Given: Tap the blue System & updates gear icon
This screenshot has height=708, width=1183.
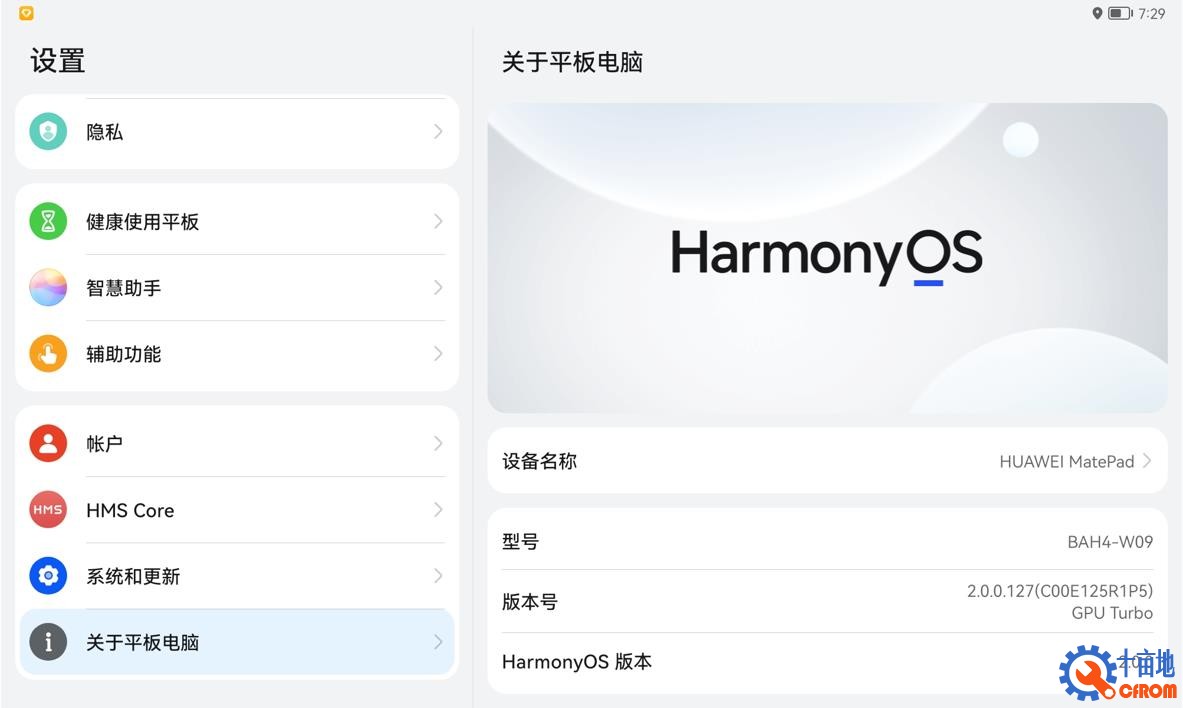Looking at the screenshot, I should (48, 576).
